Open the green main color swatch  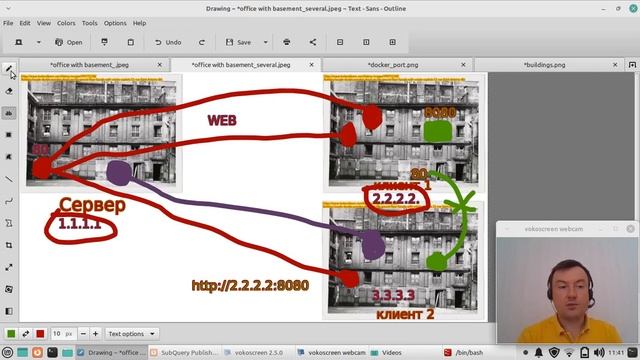[11, 334]
